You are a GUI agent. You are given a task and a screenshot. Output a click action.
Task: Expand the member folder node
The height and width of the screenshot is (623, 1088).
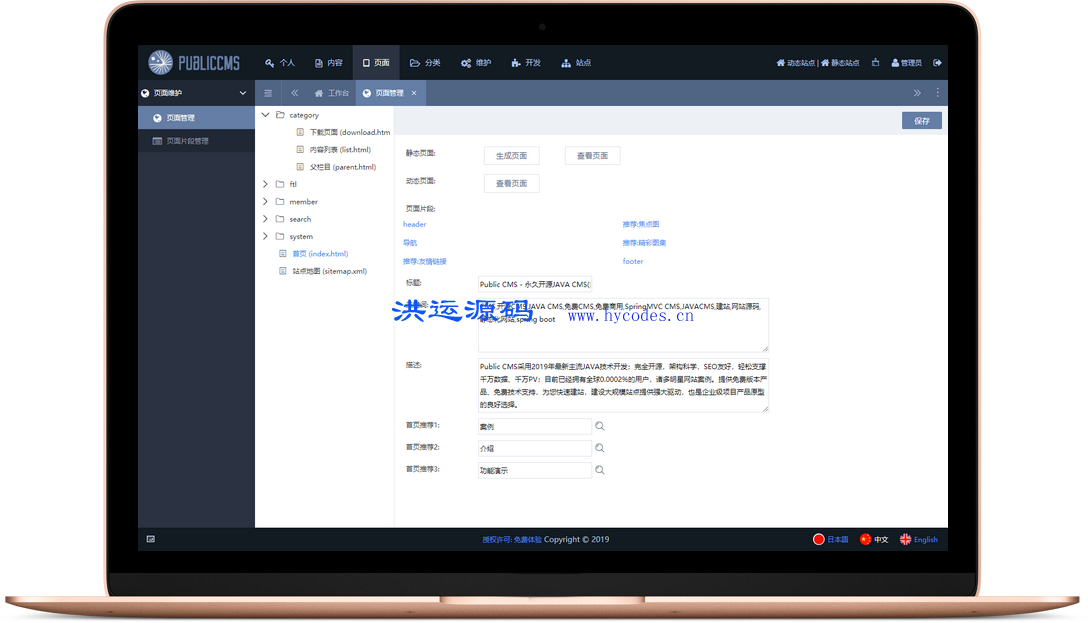pyautogui.click(x=265, y=201)
